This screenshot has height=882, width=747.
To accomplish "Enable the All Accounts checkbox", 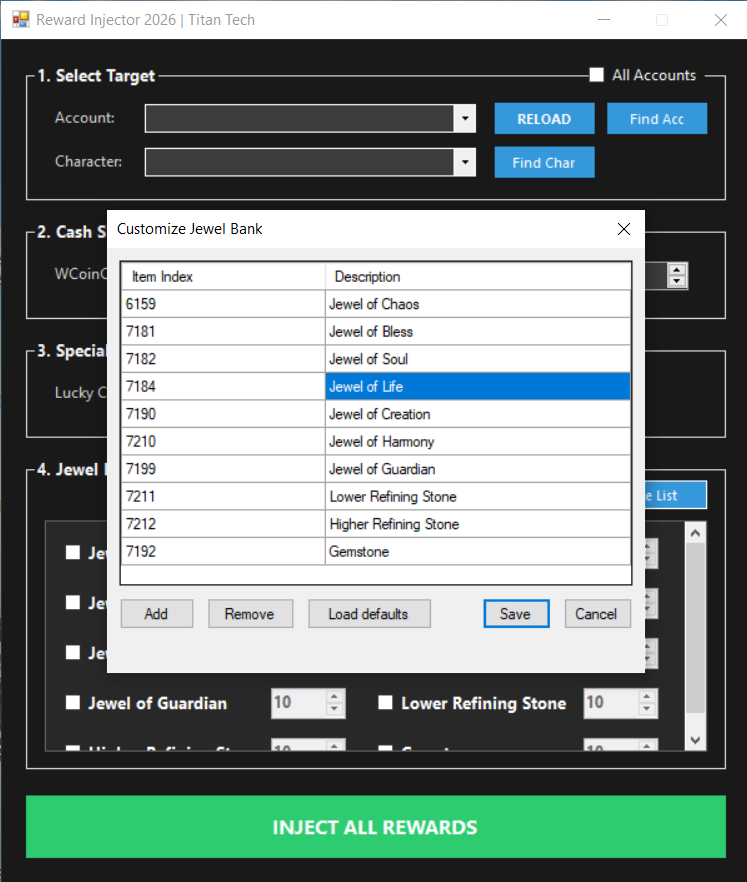I will tap(597, 75).
